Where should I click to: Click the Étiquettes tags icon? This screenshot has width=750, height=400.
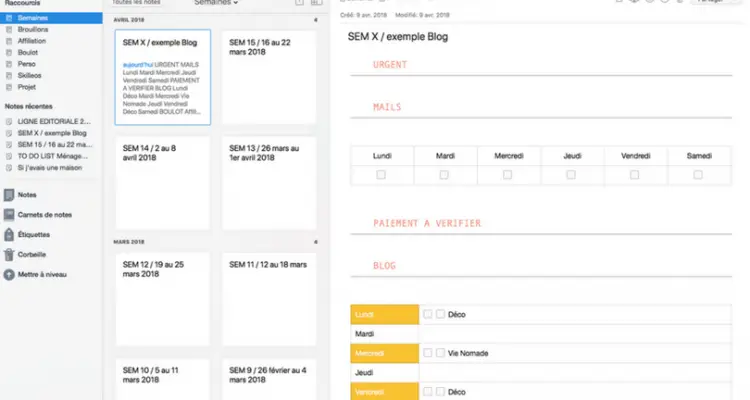click(10, 235)
